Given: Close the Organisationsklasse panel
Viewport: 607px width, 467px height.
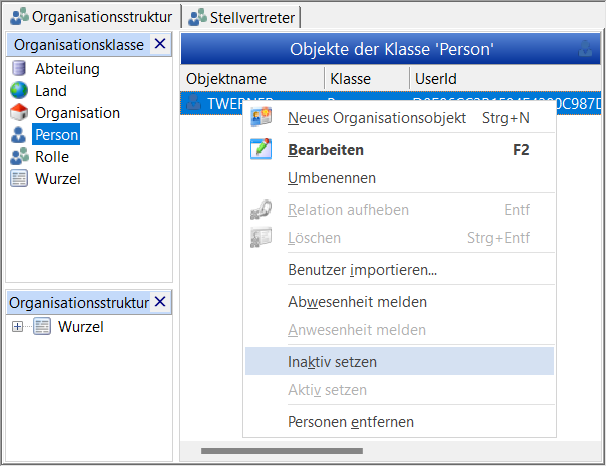Looking at the screenshot, I should (160, 44).
